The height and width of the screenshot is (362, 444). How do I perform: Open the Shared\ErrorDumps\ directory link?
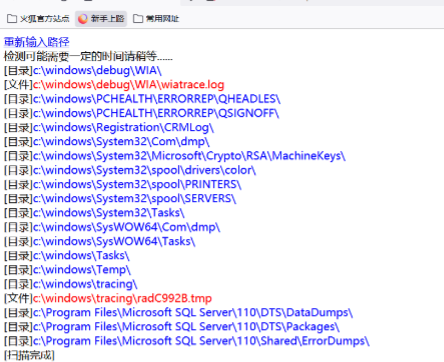pyautogui.click(x=201, y=342)
